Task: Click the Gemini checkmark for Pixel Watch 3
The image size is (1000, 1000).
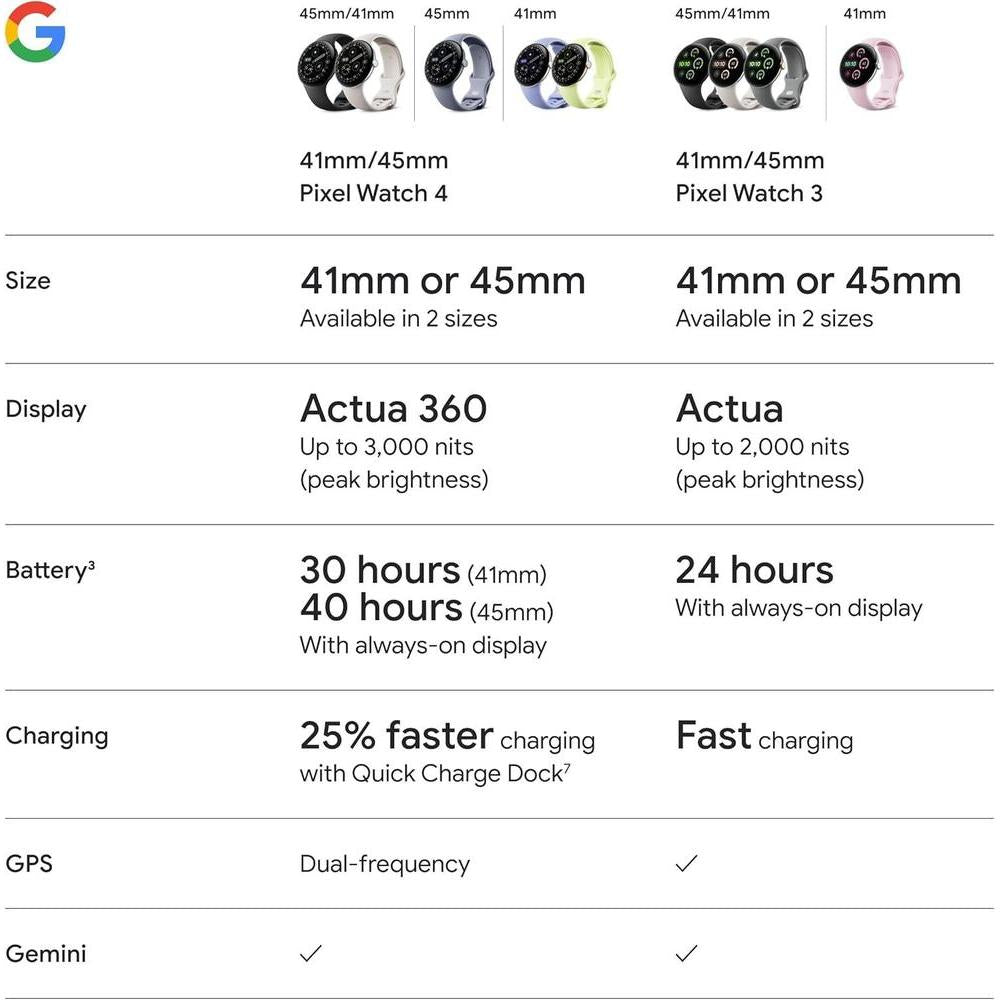Action: coord(686,953)
